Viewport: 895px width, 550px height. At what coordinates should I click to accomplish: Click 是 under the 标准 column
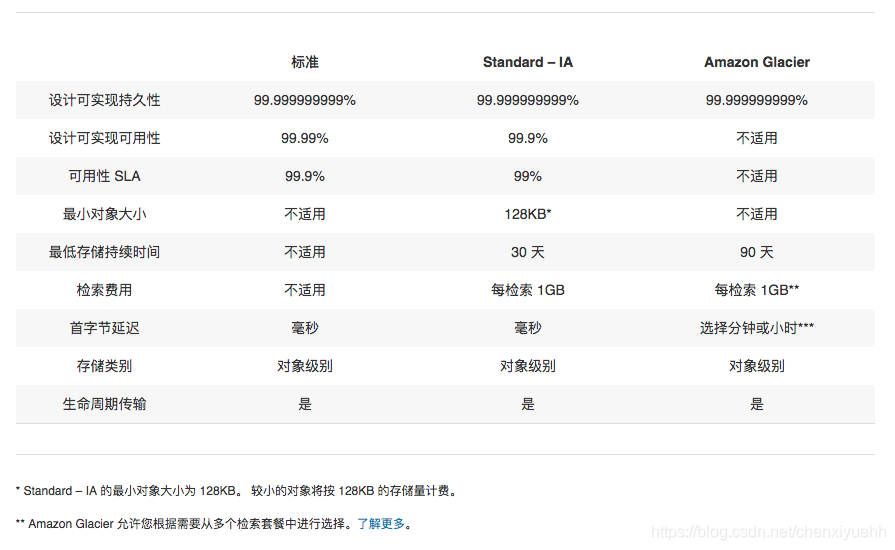pos(305,405)
